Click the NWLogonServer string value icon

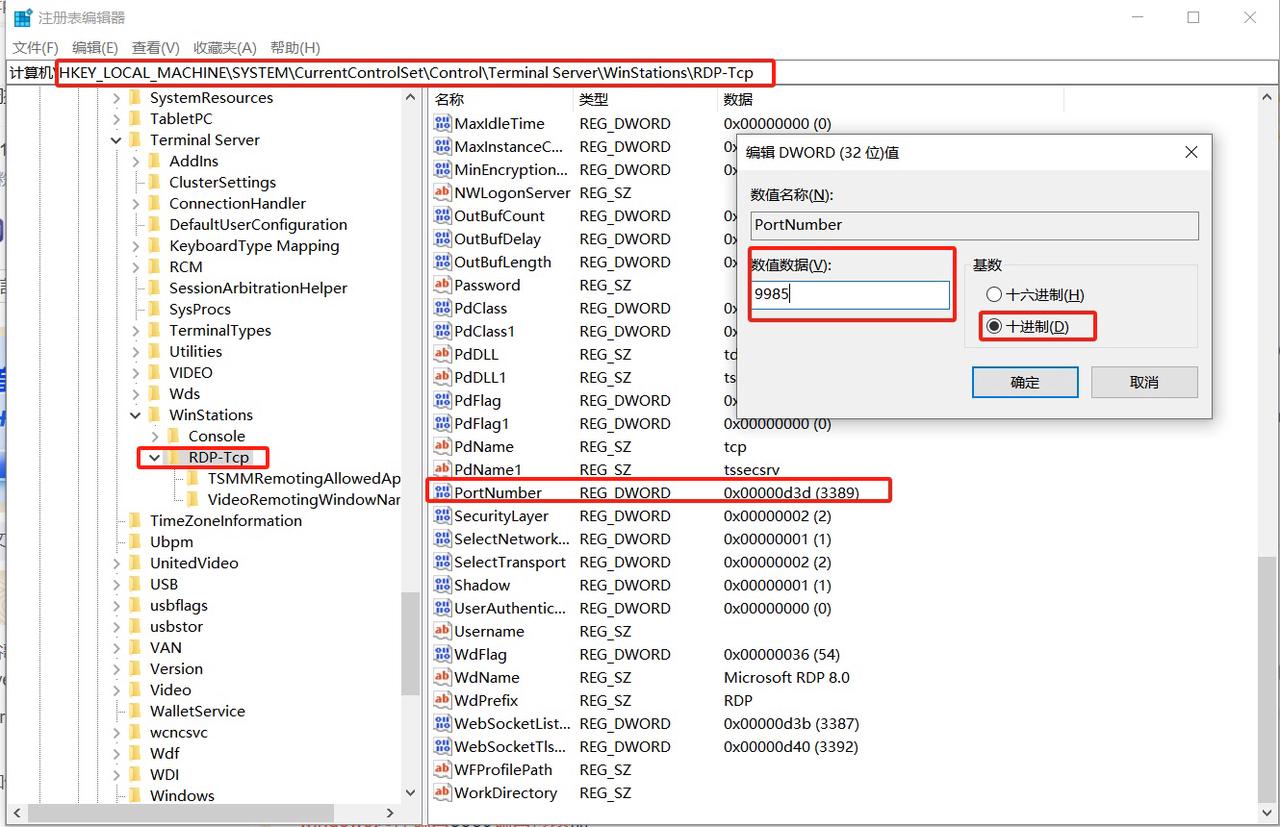click(442, 193)
